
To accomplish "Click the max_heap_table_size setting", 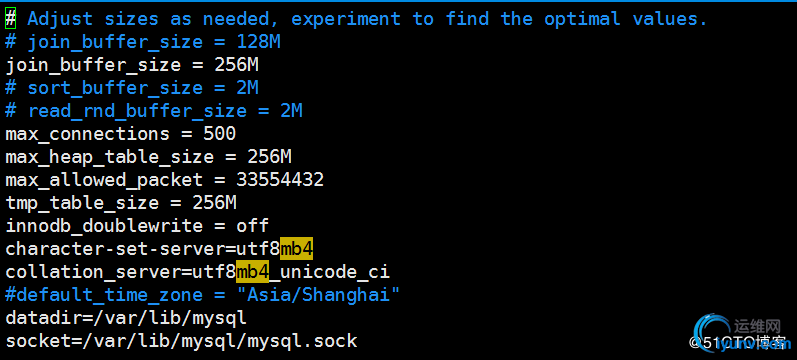I will (x=148, y=157).
